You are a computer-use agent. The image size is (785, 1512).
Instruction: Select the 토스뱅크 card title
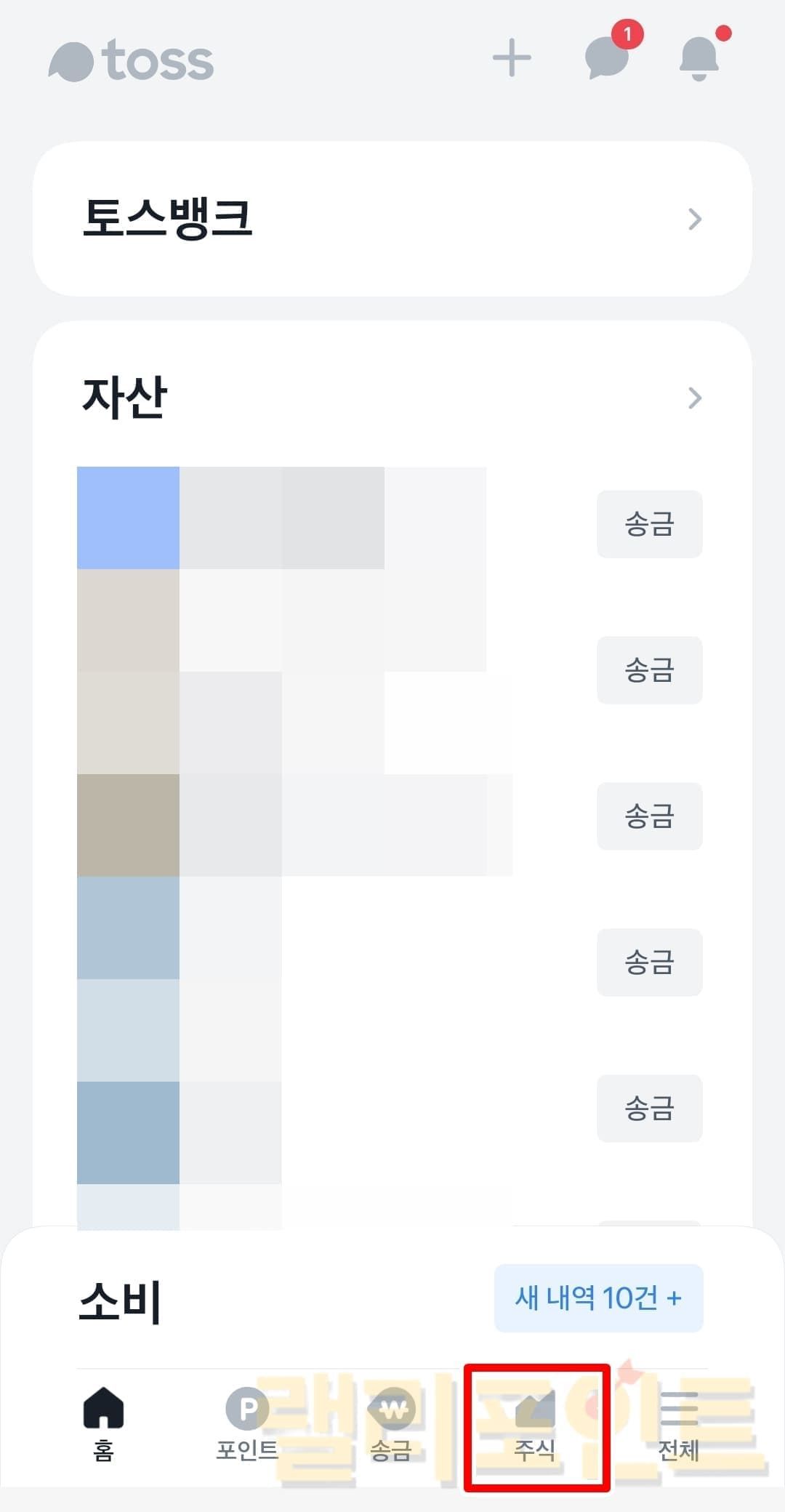tap(167, 218)
